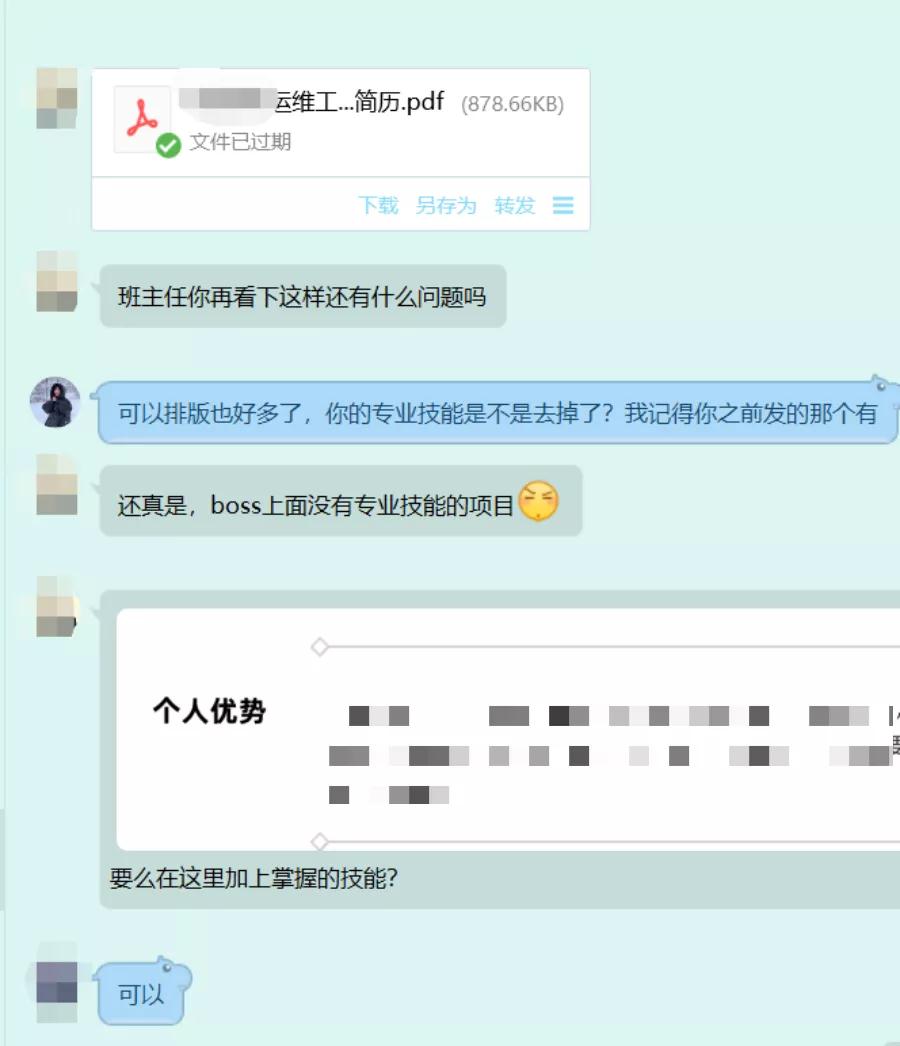Click the snowy photo avatar of the class teacher
This screenshot has width=900, height=1046.
pyautogui.click(x=55, y=402)
